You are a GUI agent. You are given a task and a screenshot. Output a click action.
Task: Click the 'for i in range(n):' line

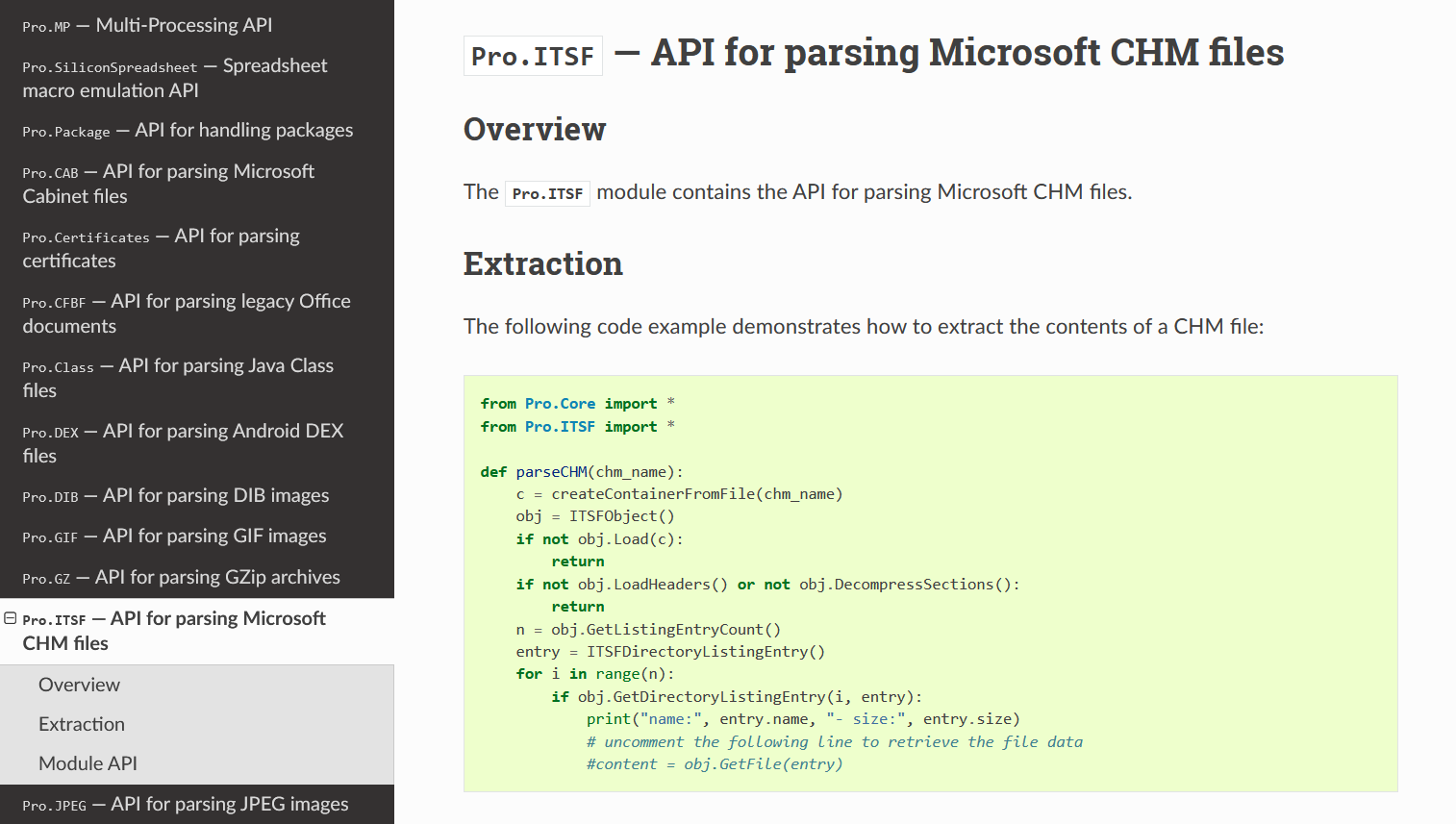(x=595, y=674)
